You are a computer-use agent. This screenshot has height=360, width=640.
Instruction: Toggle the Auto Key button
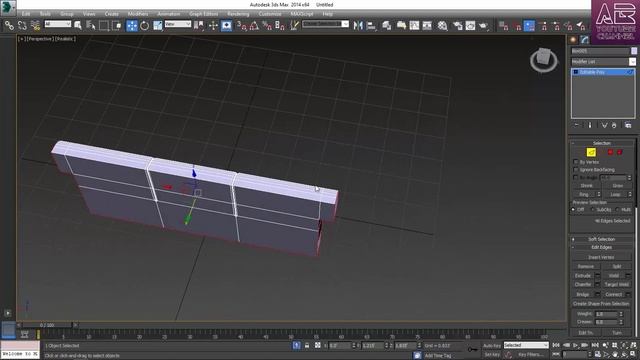(x=491, y=346)
